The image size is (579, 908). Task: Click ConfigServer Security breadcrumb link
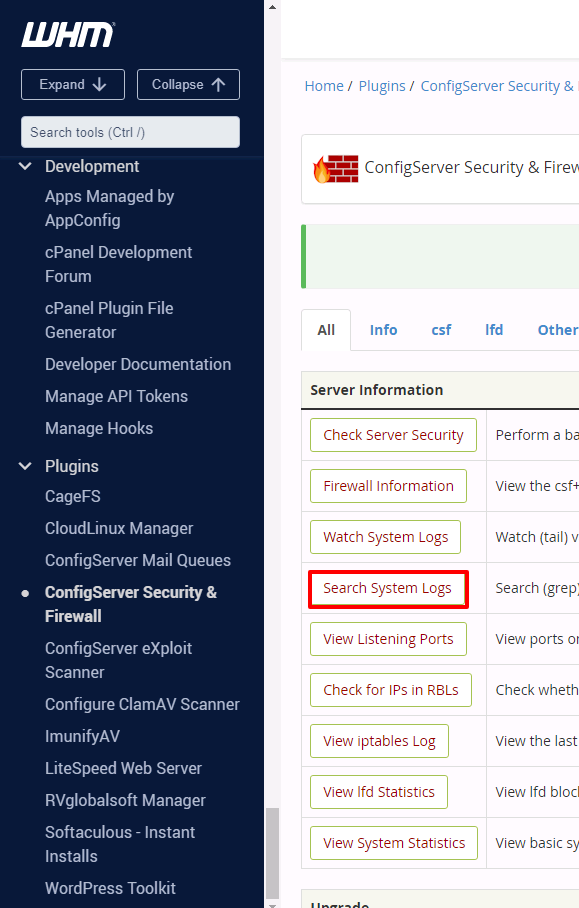pos(499,86)
